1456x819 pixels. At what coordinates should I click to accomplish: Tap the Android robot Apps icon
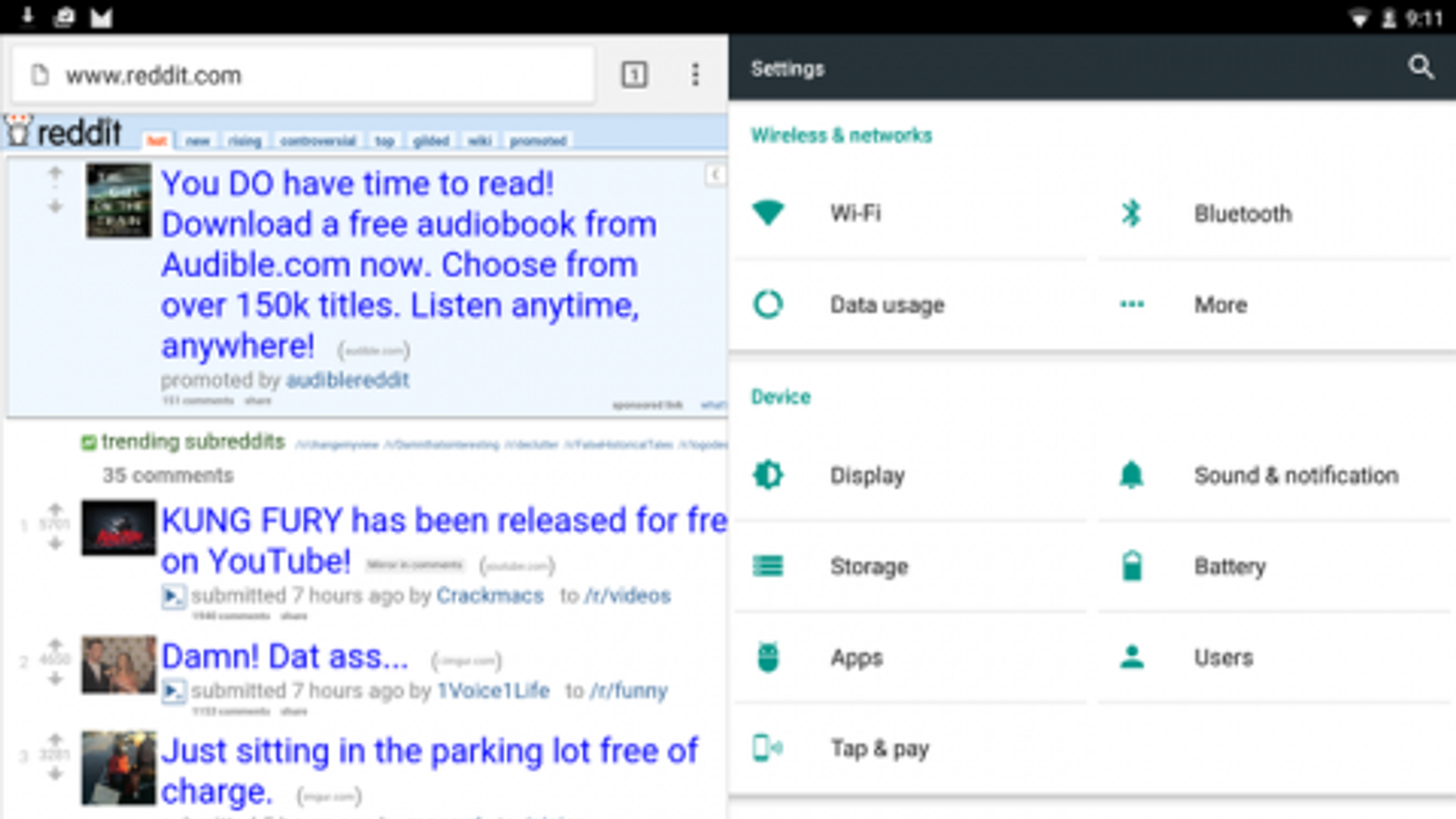(768, 657)
